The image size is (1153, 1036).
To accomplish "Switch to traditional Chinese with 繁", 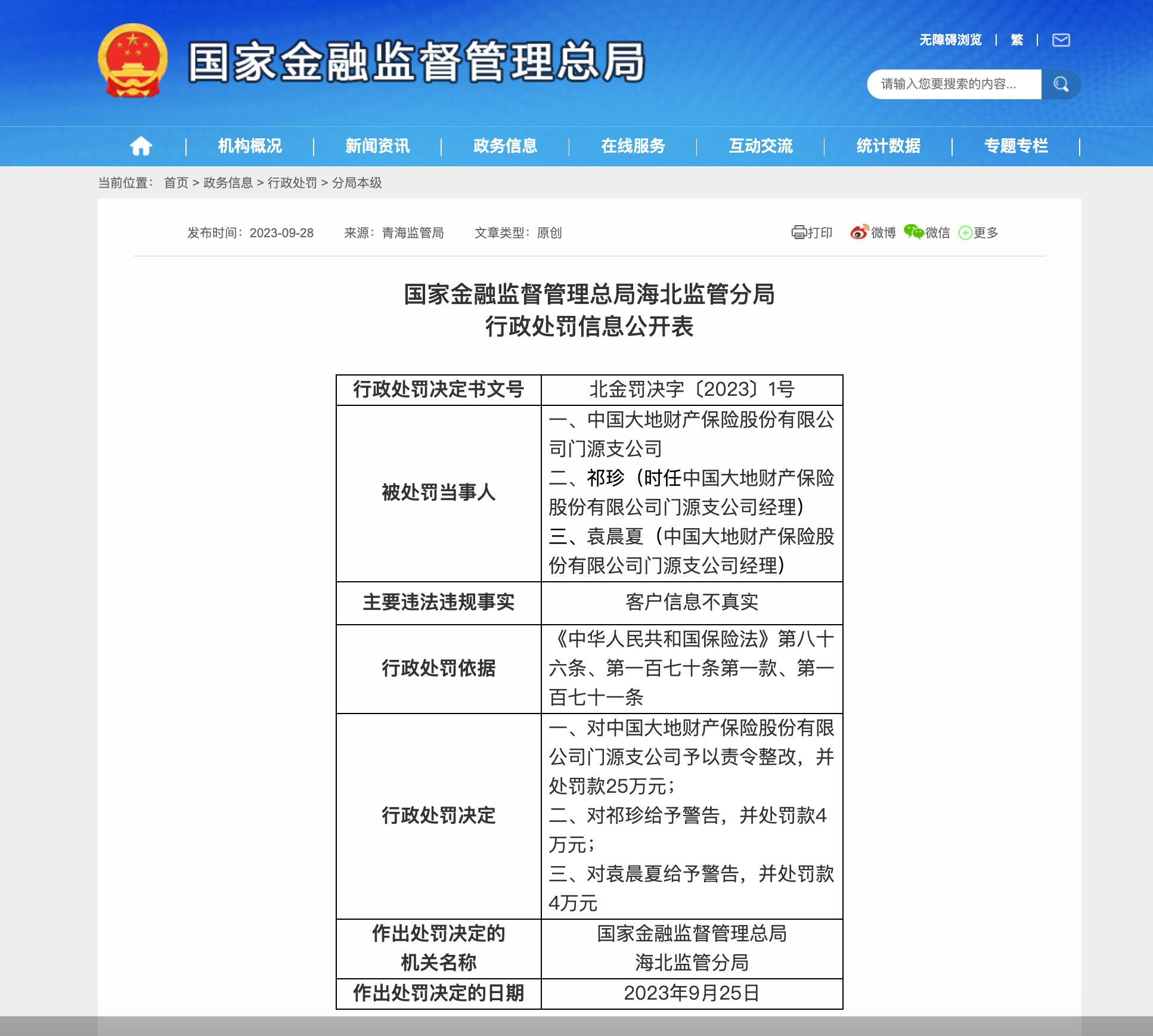I will click(x=1016, y=40).
